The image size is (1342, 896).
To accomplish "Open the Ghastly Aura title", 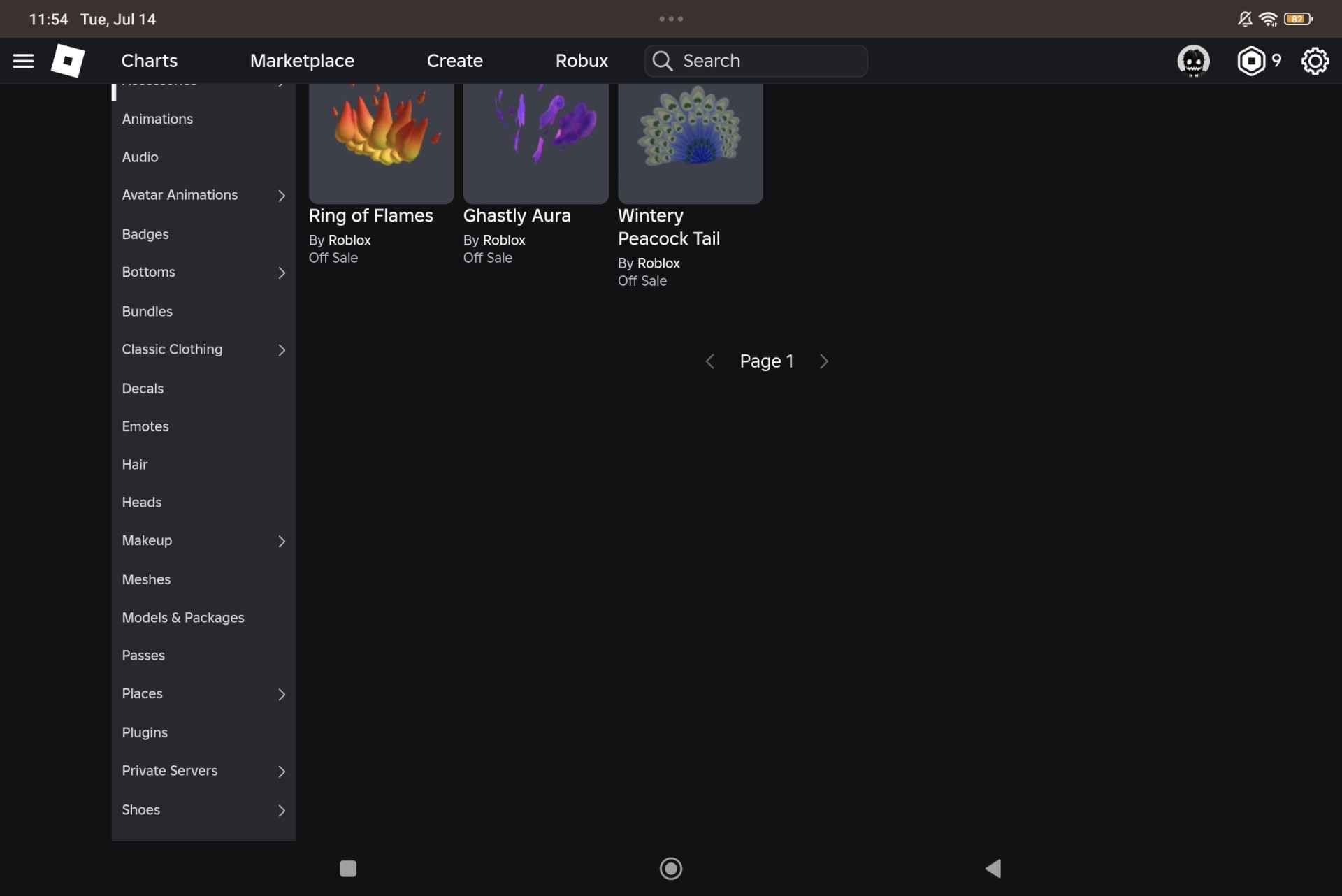I will pos(517,215).
